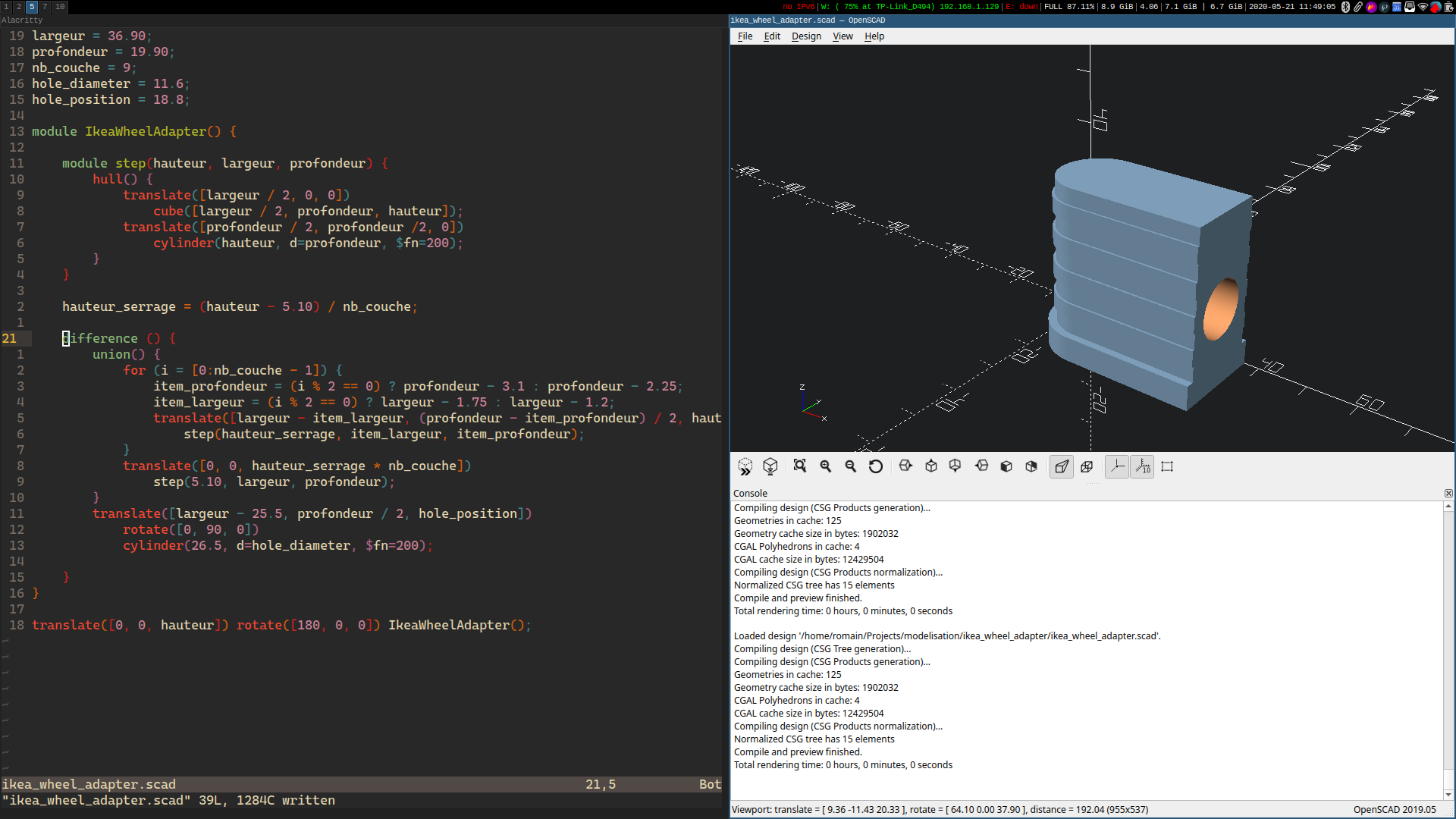This screenshot has height=819, width=1456.
Task: Close the Console panel
Action: tap(1448, 493)
